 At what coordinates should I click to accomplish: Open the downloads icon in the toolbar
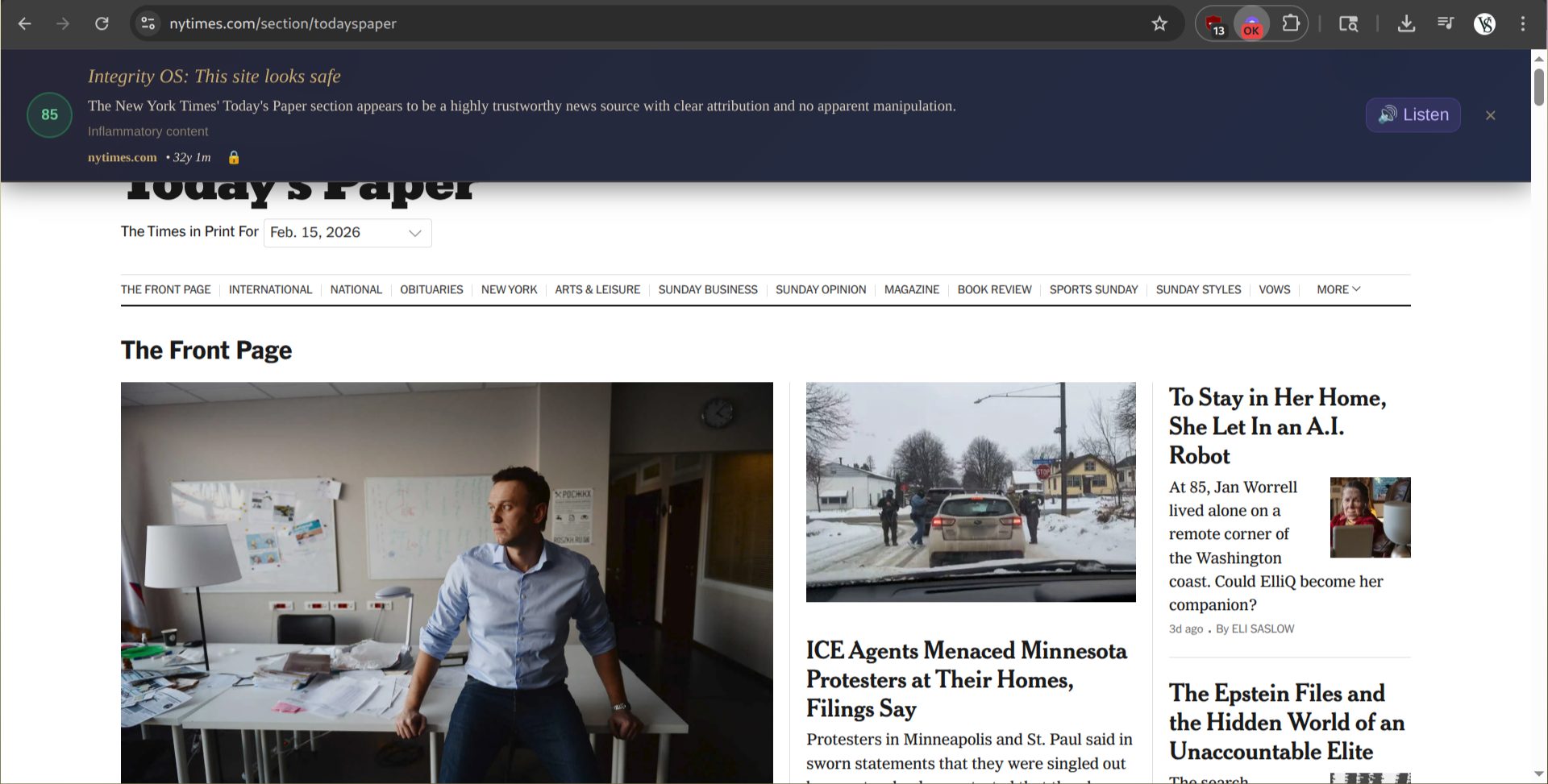1406,23
